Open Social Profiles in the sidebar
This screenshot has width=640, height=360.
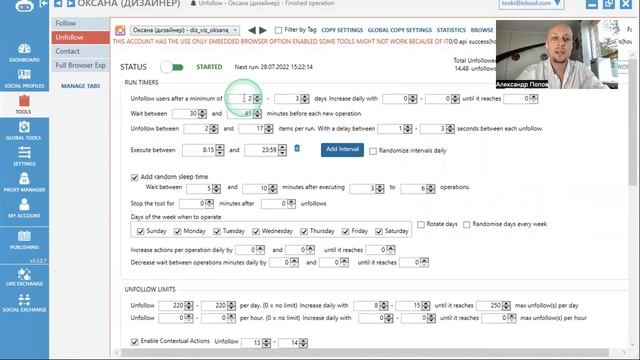(x=24, y=79)
